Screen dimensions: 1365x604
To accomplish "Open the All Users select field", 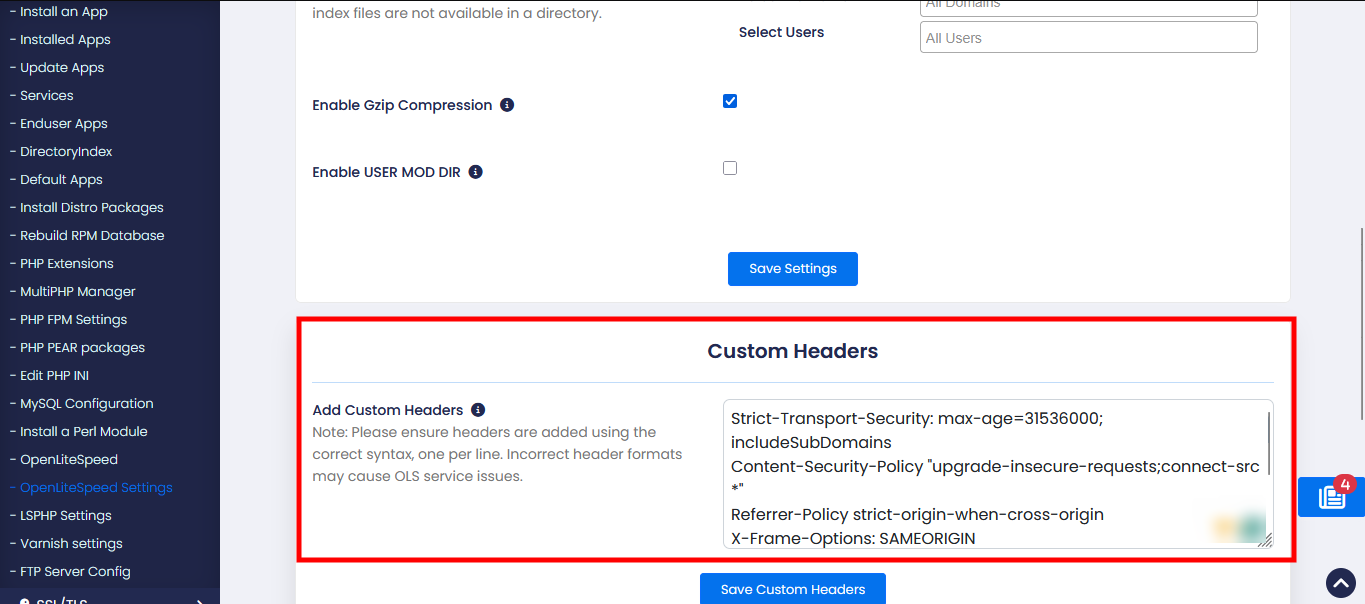I will click(x=1088, y=37).
